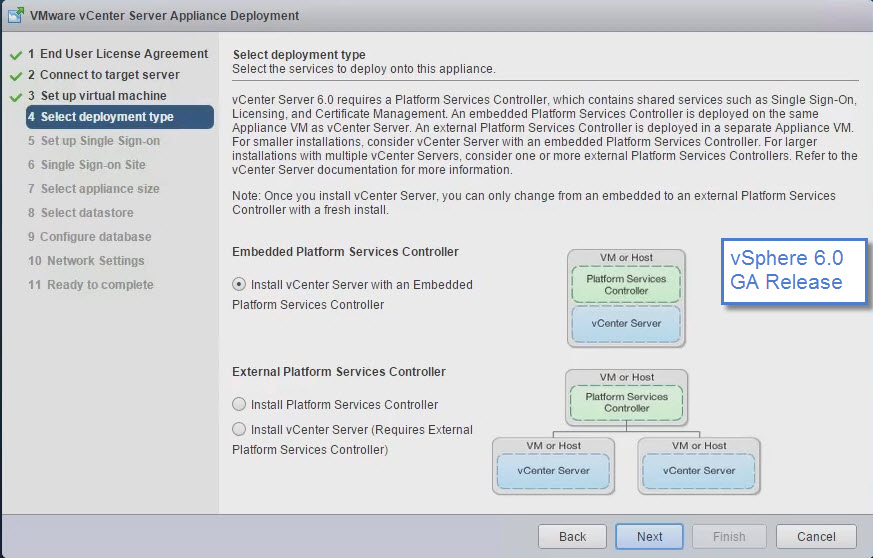The width and height of the screenshot is (873, 558).
Task: Select Install vCenter Server Requires External PSC radio
Action: click(239, 429)
